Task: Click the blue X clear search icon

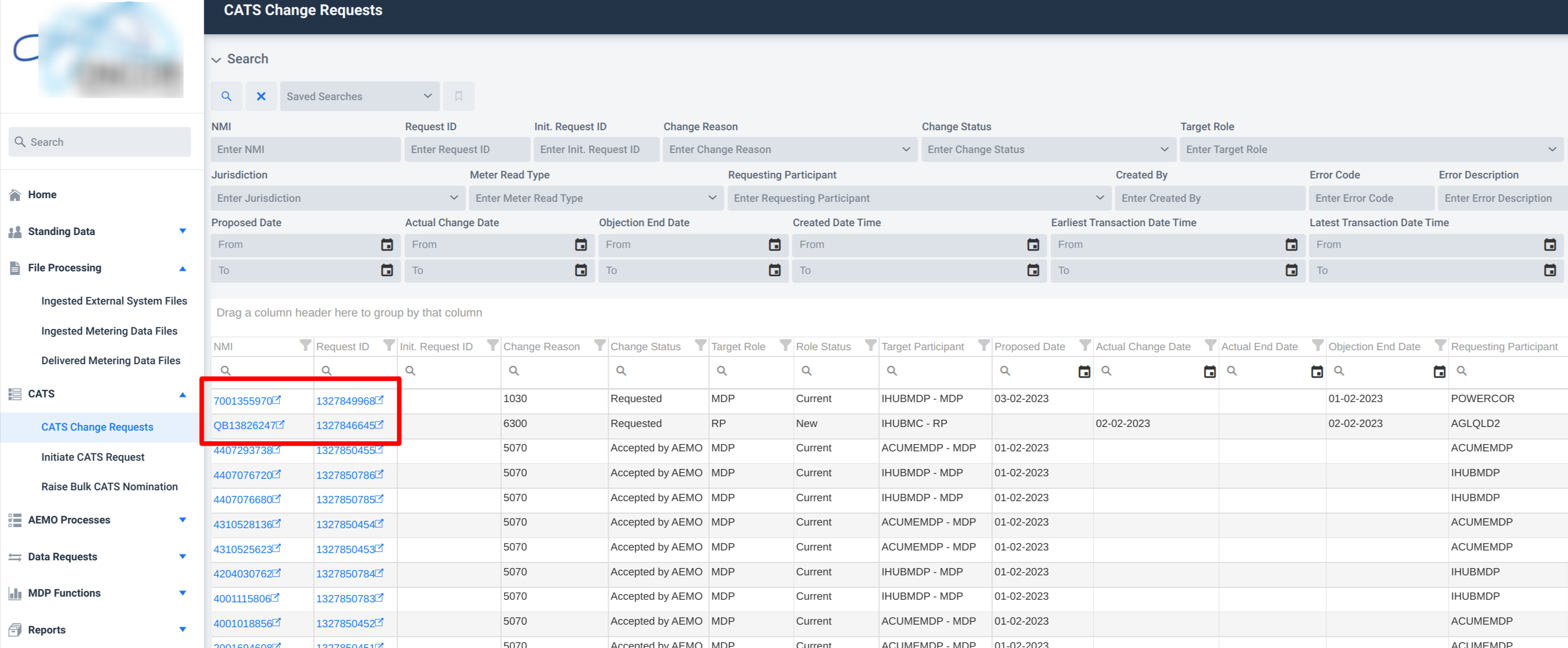Action: point(261,96)
